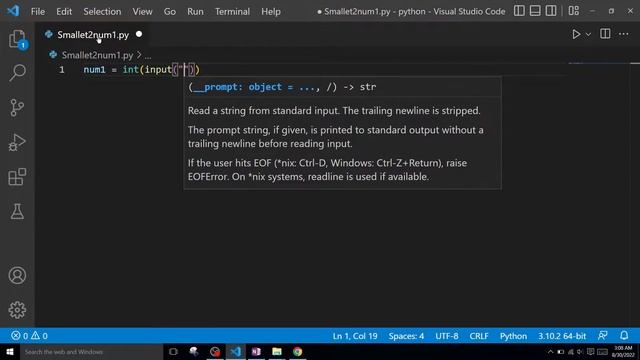Open the volume icon in the tray
Image resolution: width=640 pixels, height=360 pixels.
point(580,352)
